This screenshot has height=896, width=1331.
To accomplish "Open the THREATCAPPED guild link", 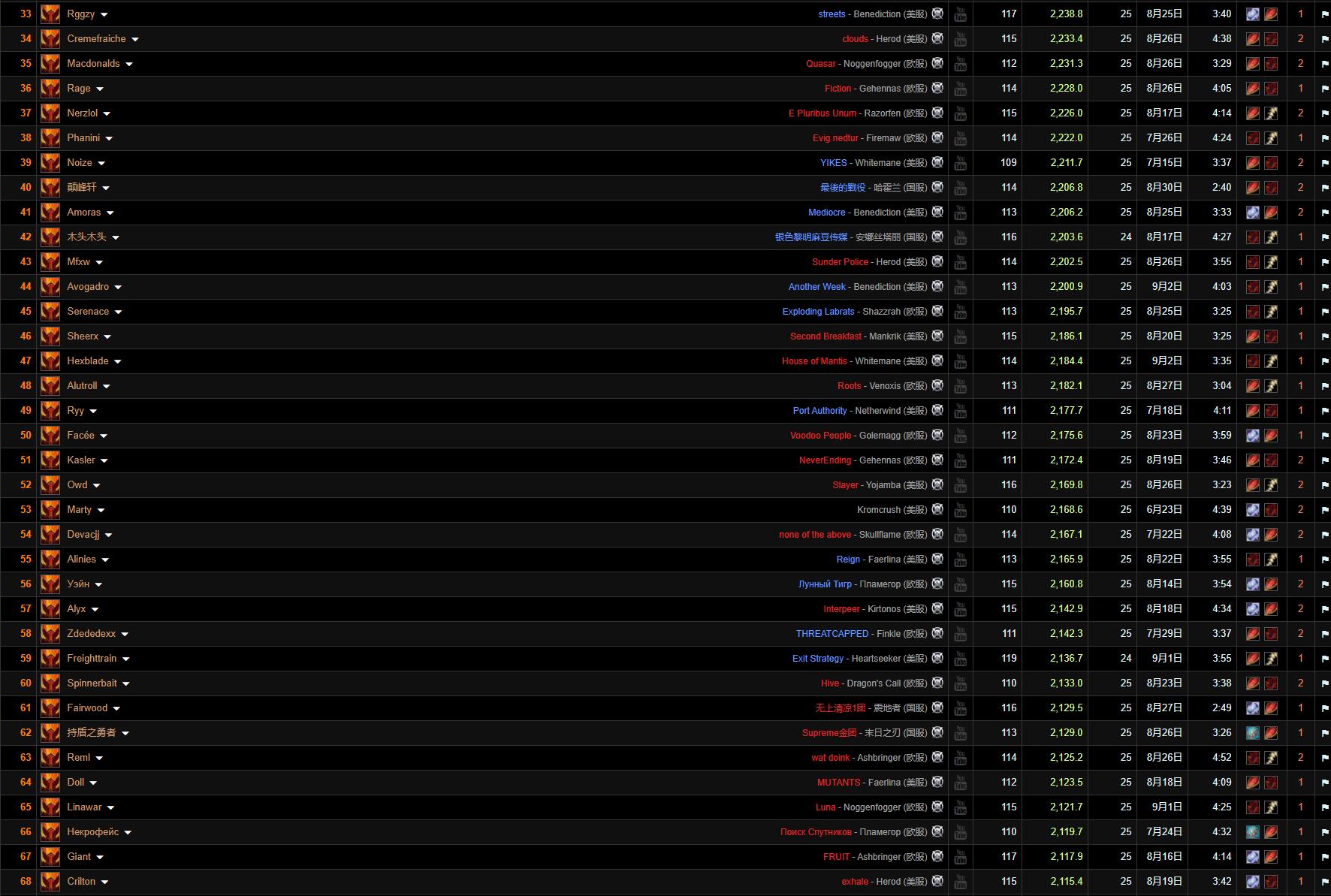I will (831, 634).
